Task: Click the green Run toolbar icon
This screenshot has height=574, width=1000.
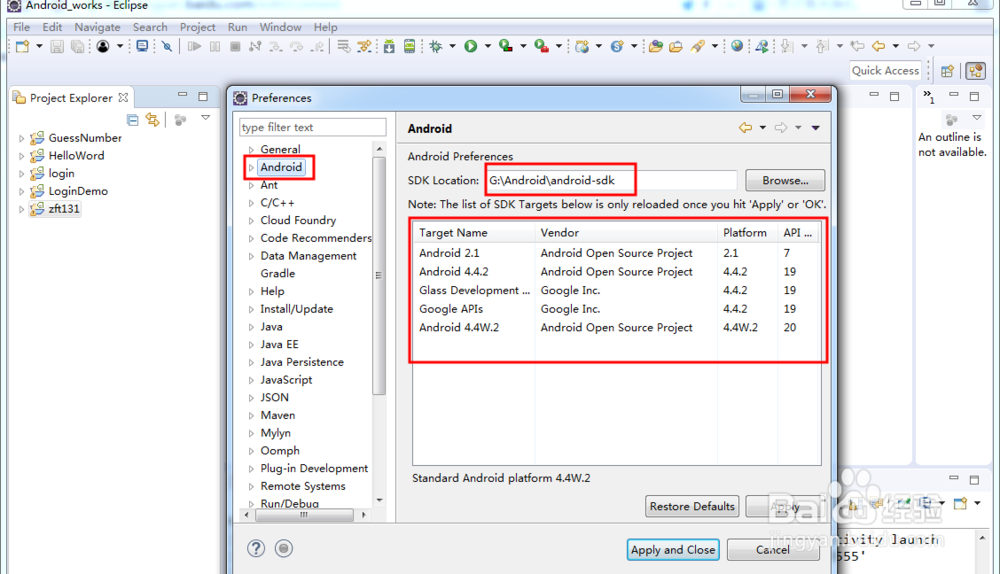Action: click(x=471, y=46)
